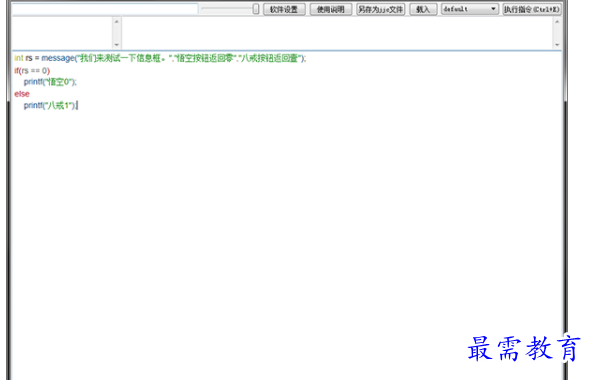Click the printf("悟空0") code line
589x380 pixels.
(50, 82)
